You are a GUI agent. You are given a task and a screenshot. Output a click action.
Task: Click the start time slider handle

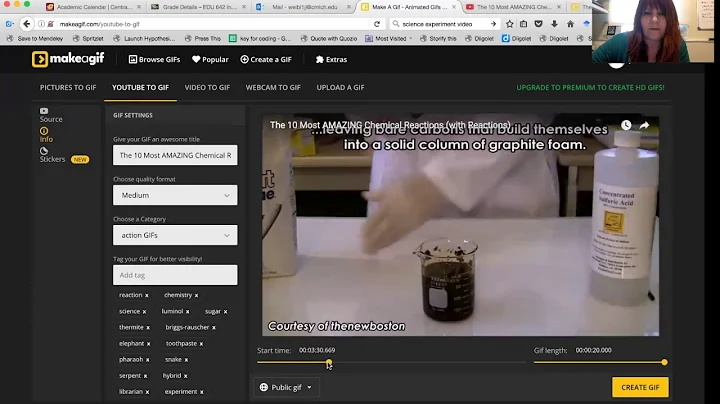tap(329, 362)
